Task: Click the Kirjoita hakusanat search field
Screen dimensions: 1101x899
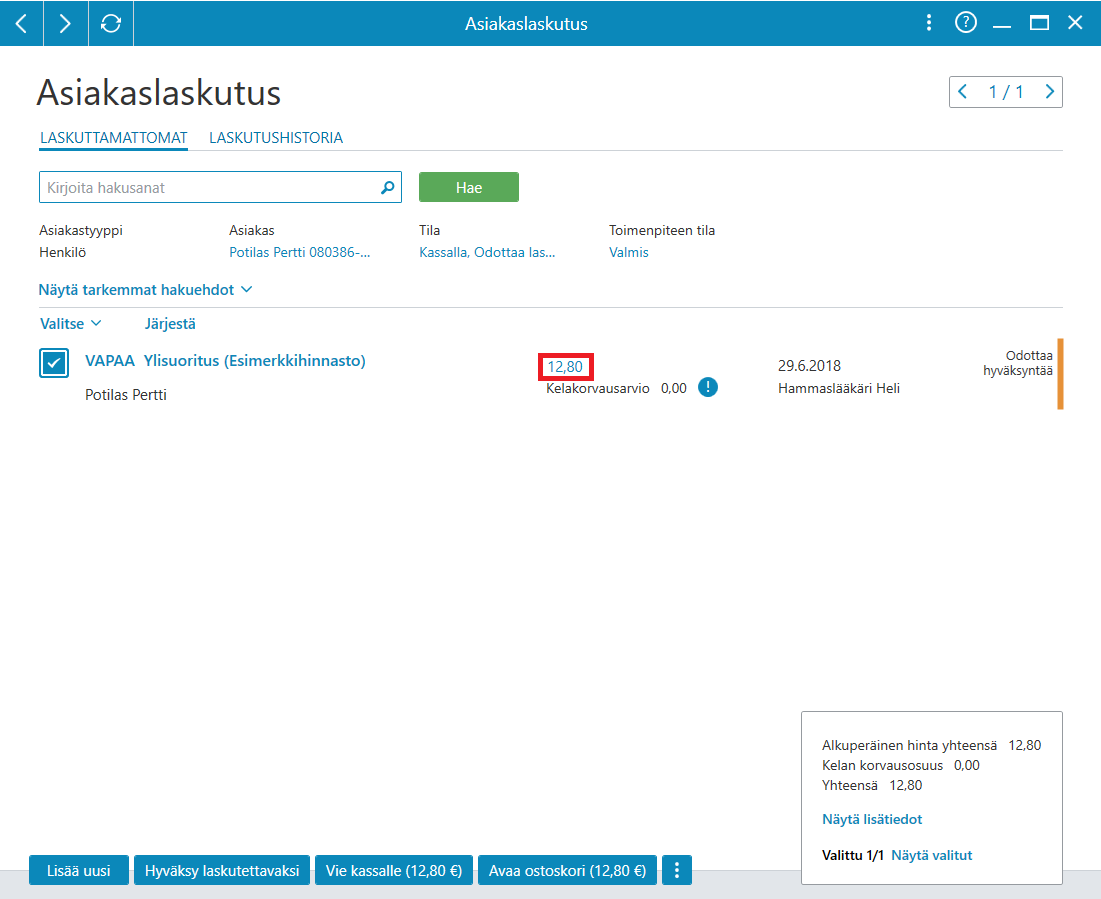Action: [211, 188]
